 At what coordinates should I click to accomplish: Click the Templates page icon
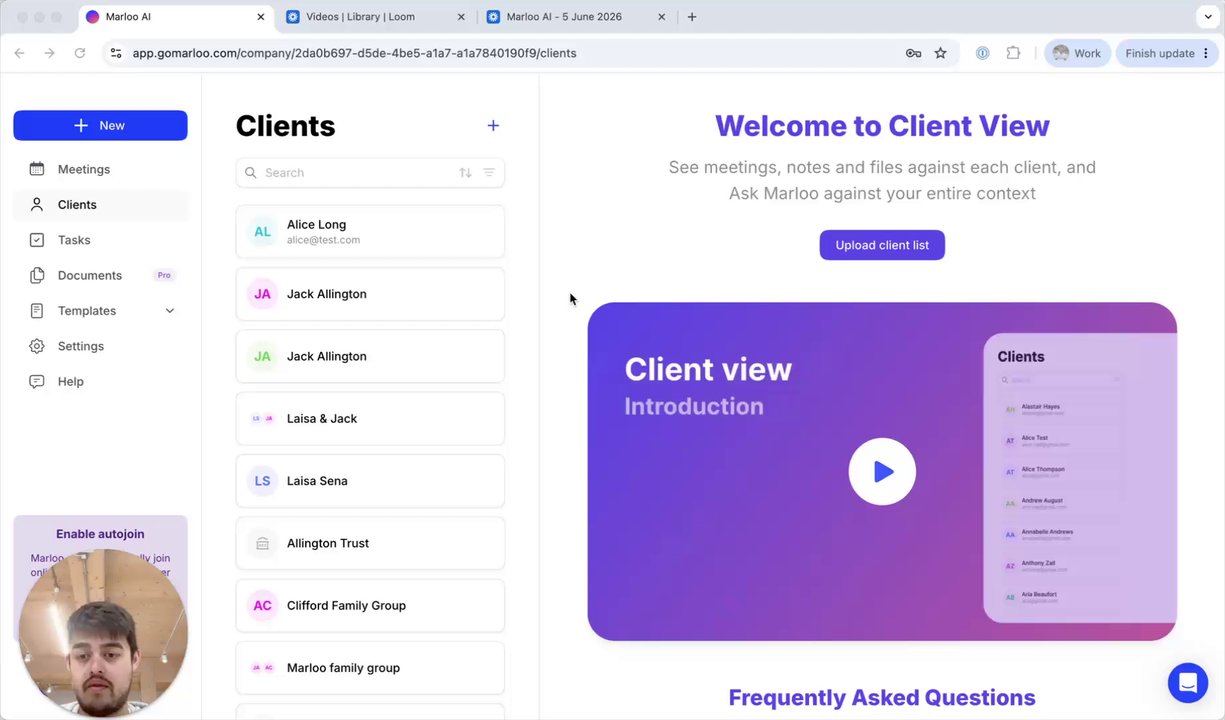pos(37,311)
